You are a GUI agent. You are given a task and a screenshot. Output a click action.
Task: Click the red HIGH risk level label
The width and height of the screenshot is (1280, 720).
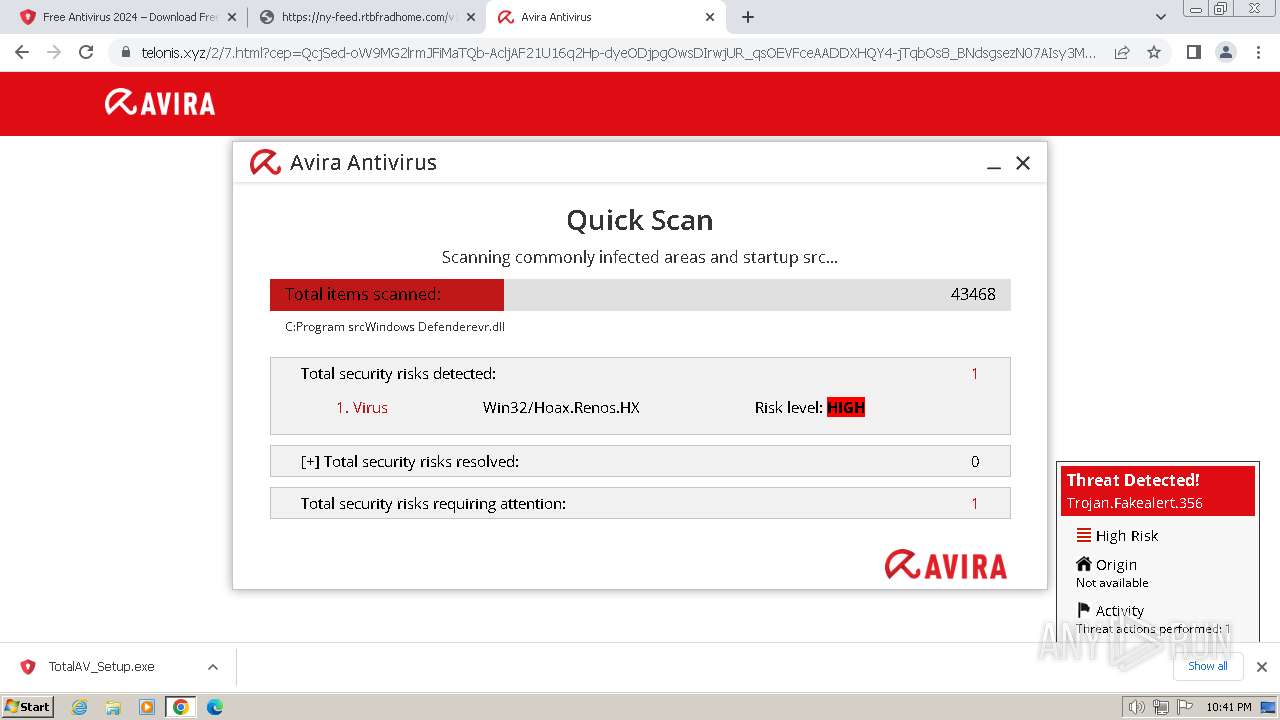click(x=846, y=408)
